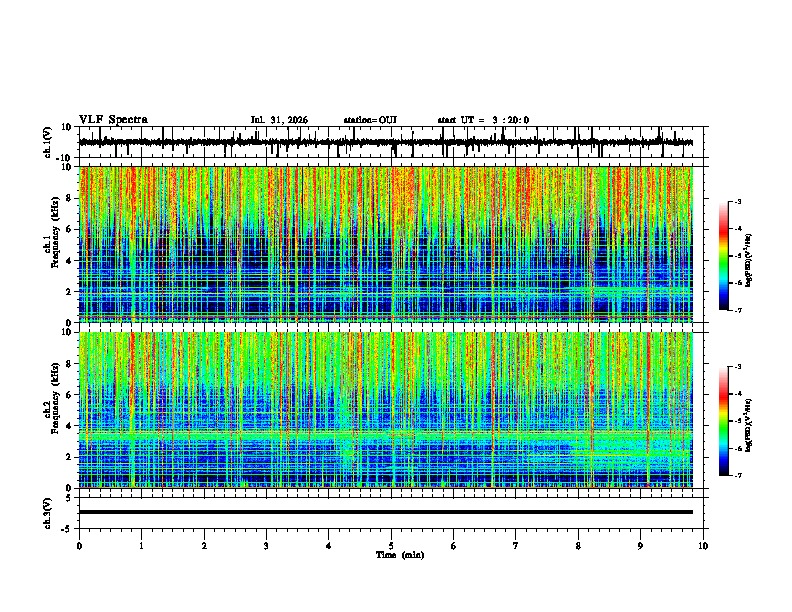Image resolution: width=792 pixels, height=612 pixels.
Task: Select the start UT time text
Action: [483, 120]
